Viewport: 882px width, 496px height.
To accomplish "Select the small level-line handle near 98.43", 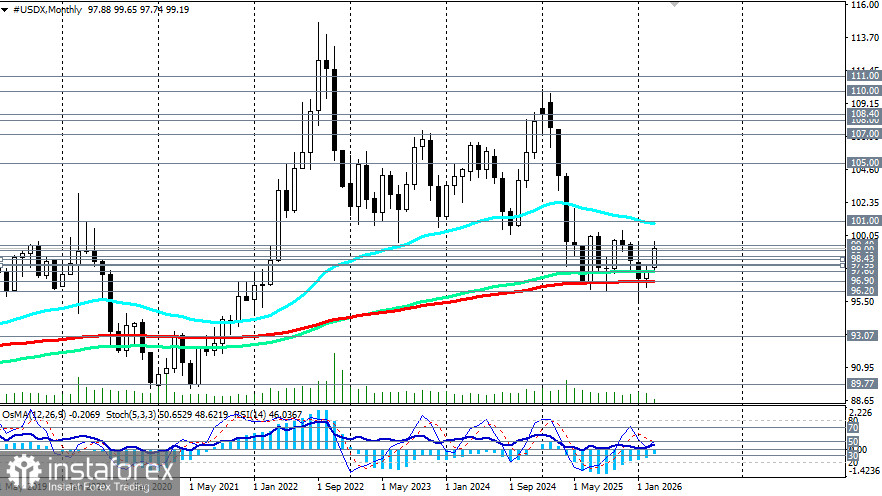I will click(842, 261).
